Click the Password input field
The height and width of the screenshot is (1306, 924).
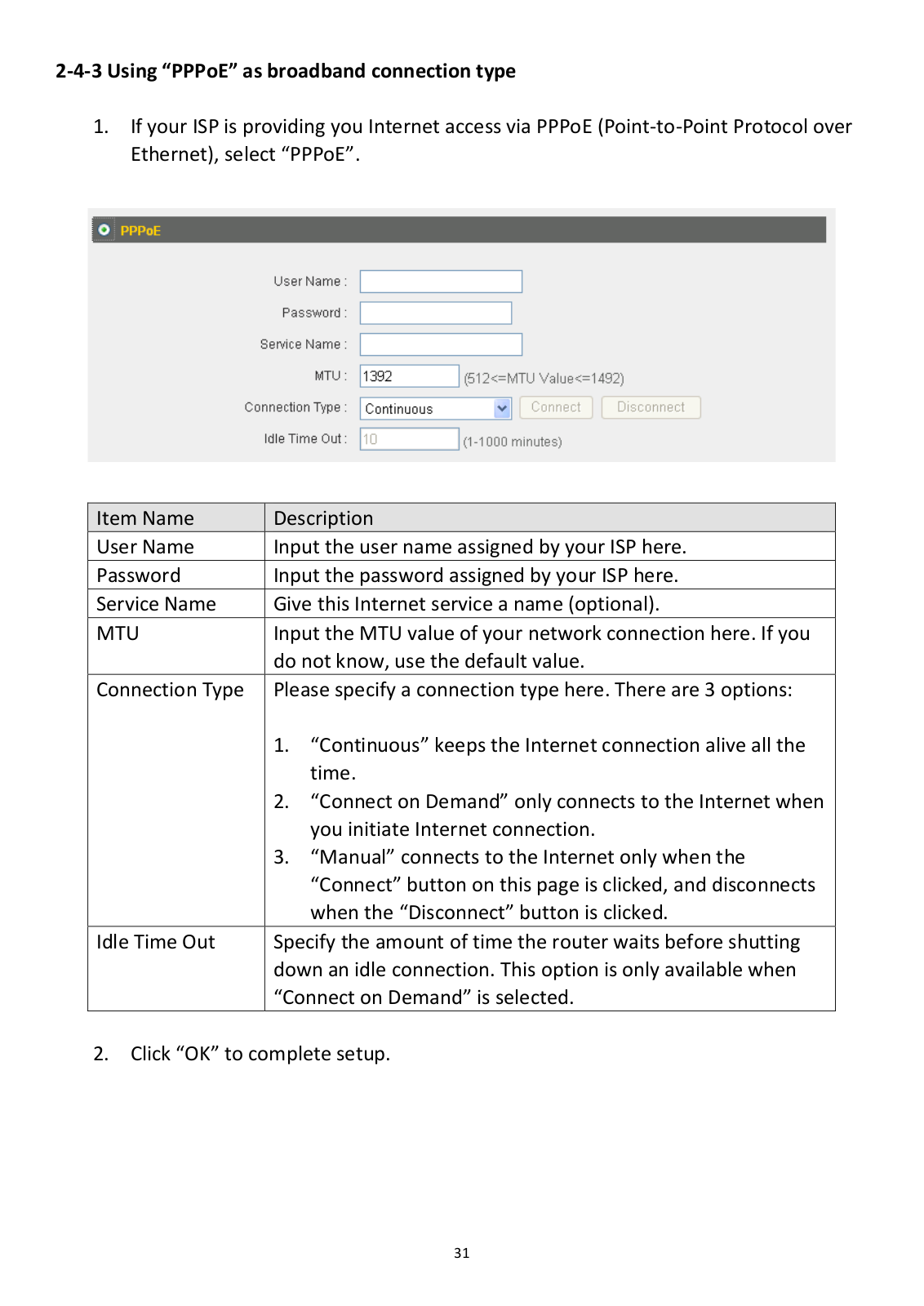pos(436,313)
